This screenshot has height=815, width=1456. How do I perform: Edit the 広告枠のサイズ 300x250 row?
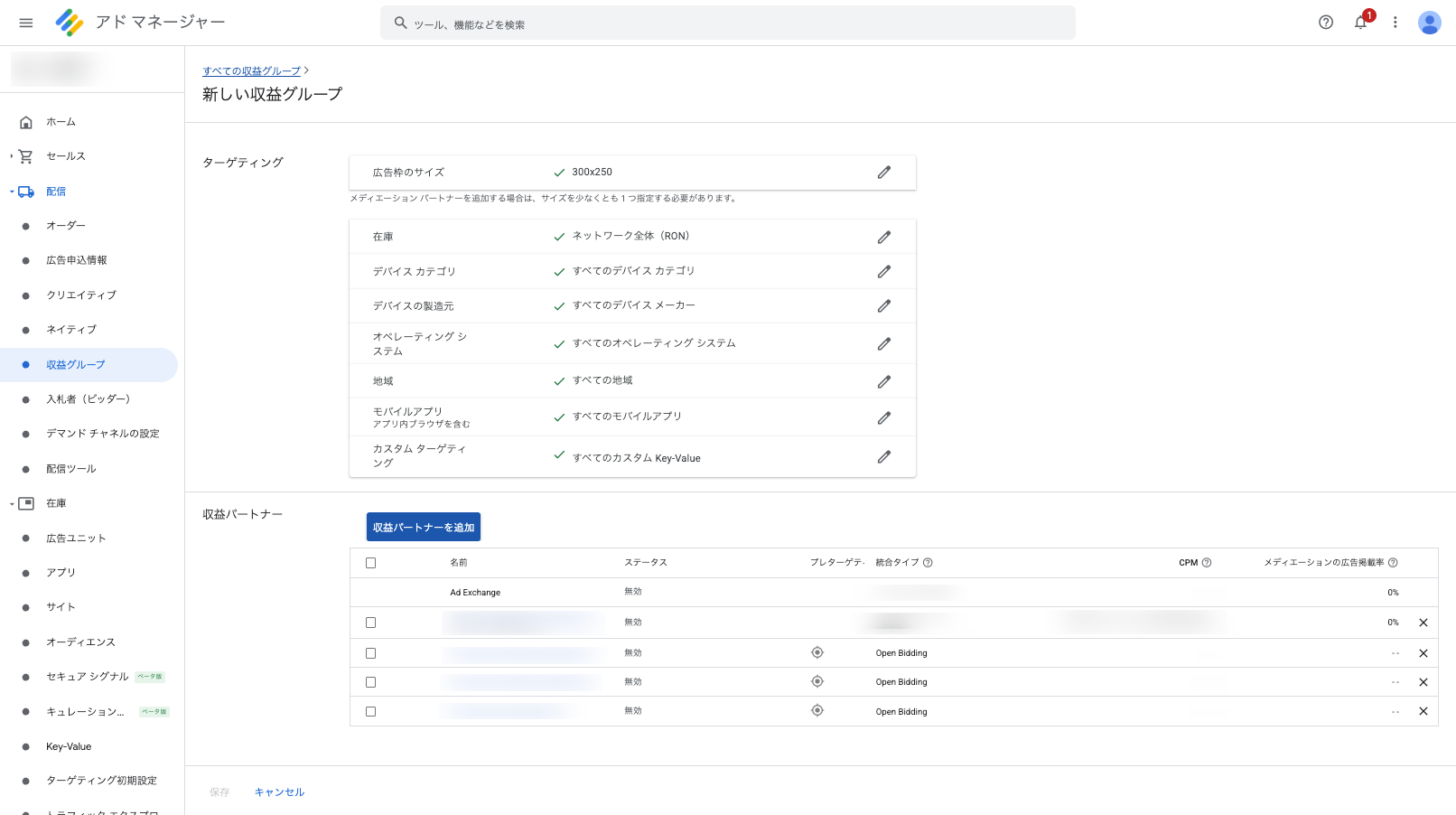tap(884, 172)
